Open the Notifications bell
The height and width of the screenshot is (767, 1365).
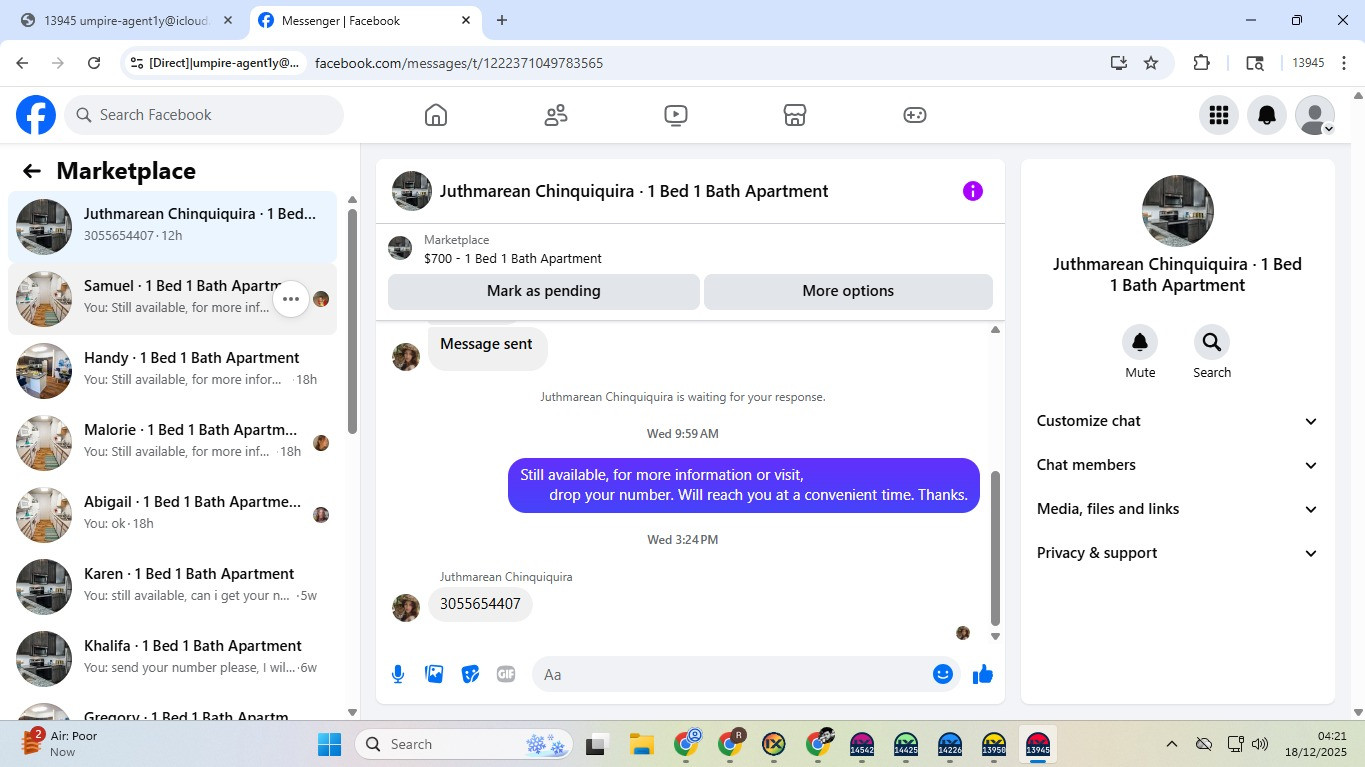click(x=1267, y=115)
